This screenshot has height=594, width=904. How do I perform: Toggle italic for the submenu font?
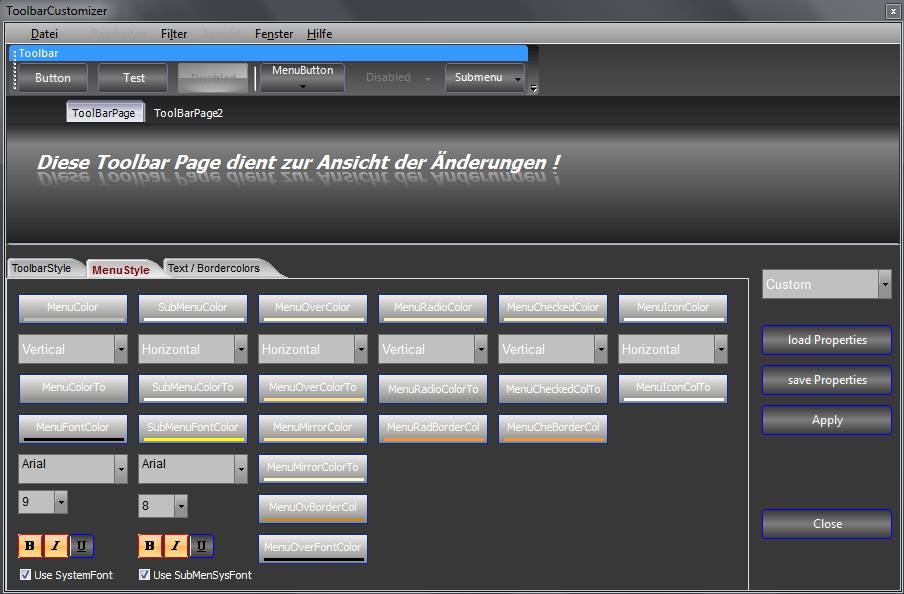point(176,546)
